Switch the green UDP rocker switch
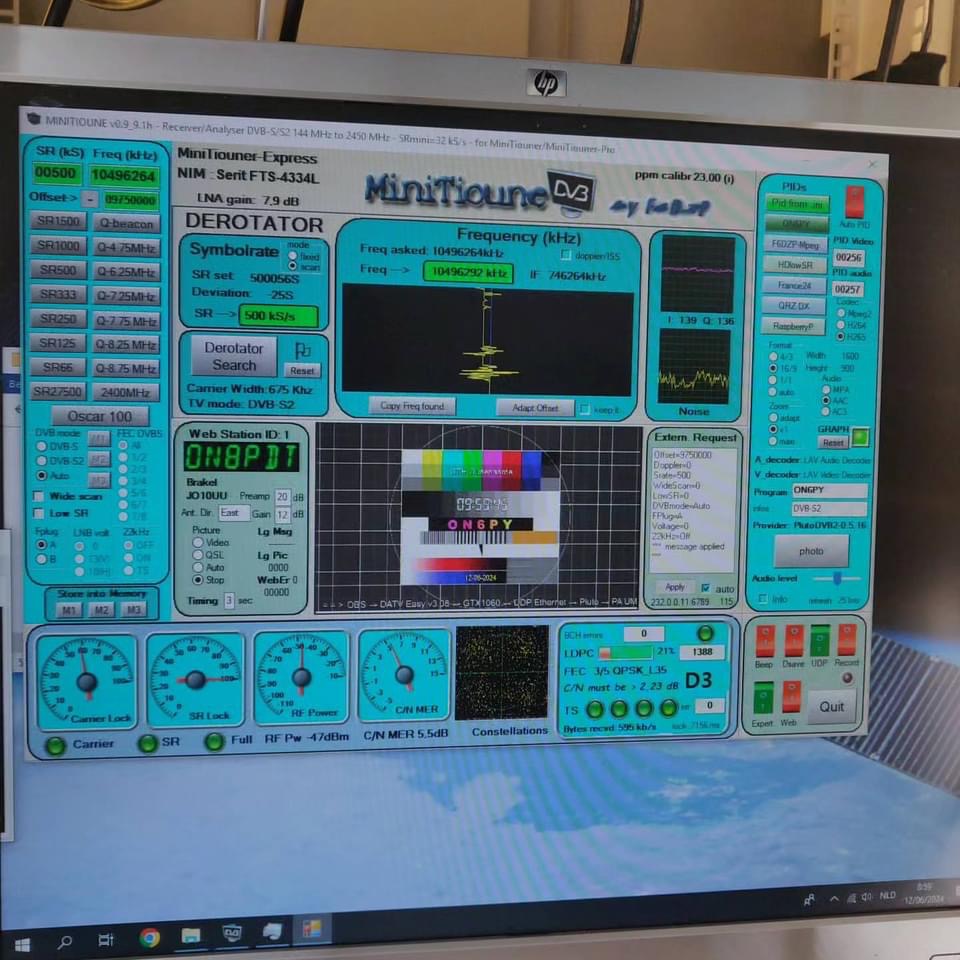The image size is (960, 960). coord(820,640)
